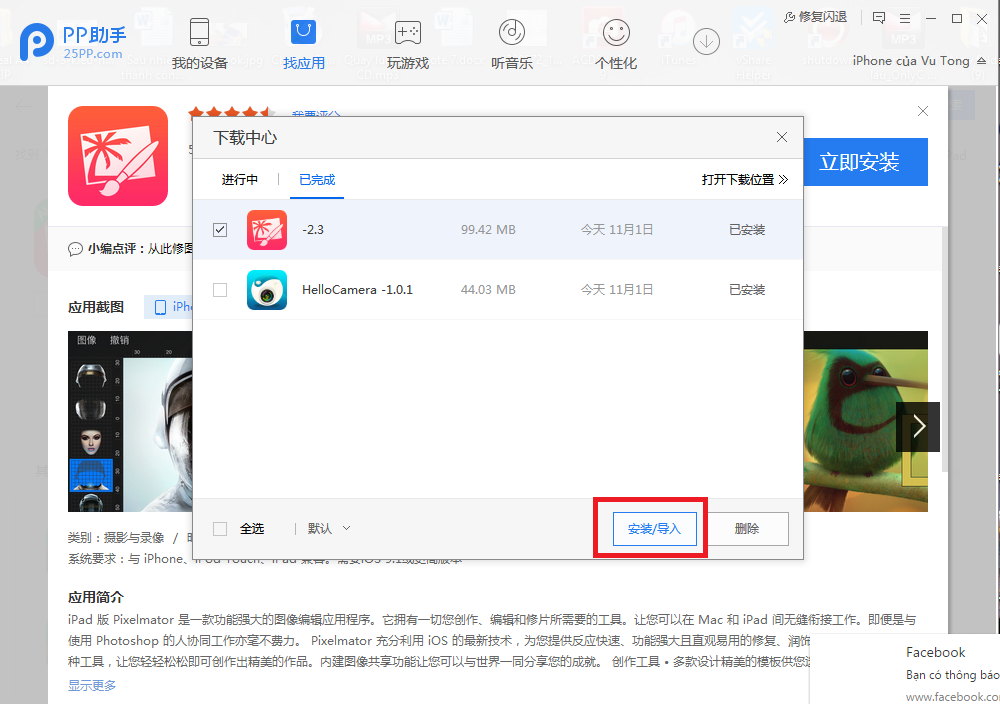Click the Facebook notification popup

pyautogui.click(x=904, y=669)
